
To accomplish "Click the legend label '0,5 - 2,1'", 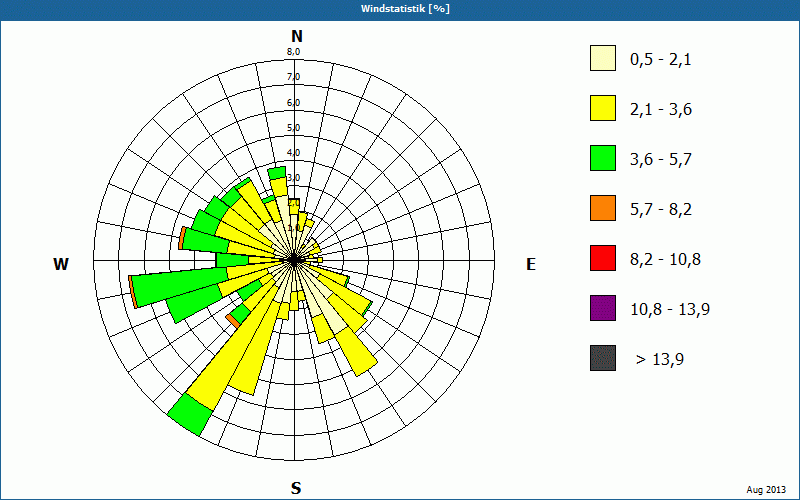I will coord(661,60).
